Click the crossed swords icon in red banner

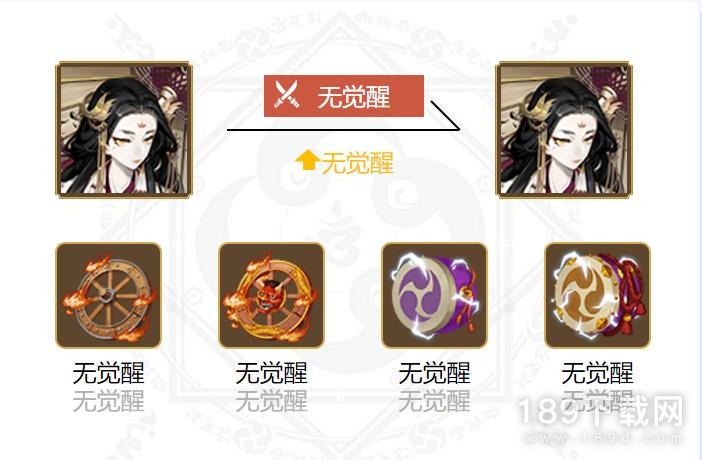point(287,95)
